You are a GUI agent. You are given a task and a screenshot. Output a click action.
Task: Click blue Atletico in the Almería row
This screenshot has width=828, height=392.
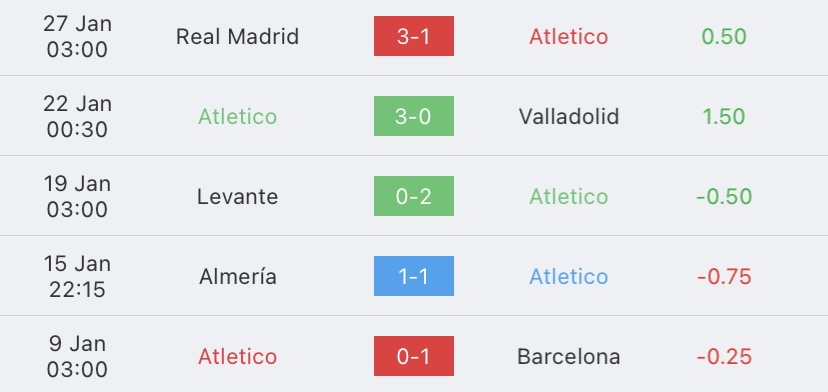(569, 276)
